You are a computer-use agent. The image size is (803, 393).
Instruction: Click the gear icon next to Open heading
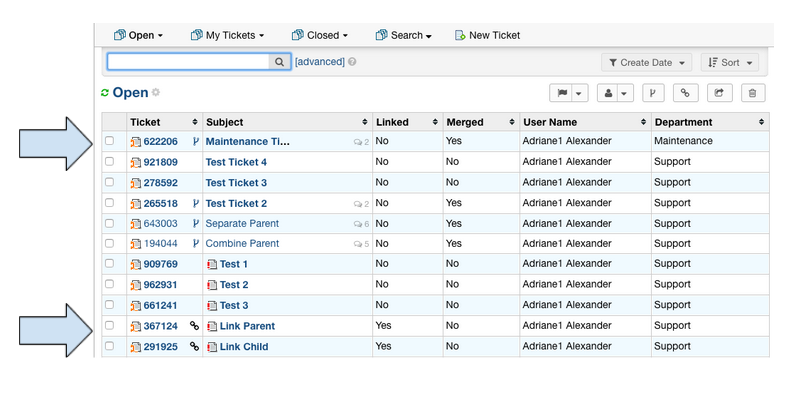156,92
